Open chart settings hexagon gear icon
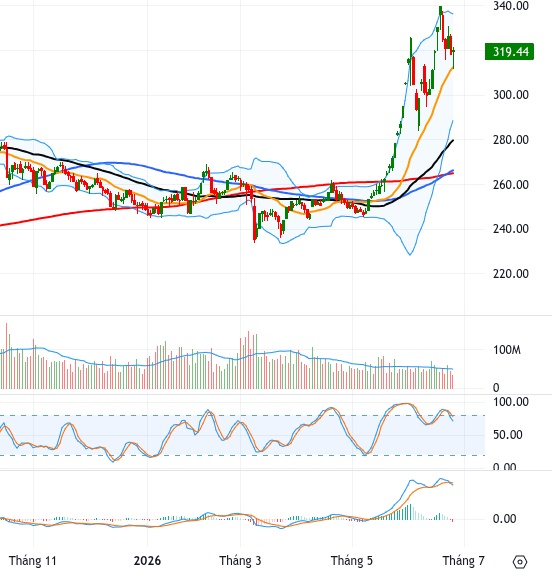This screenshot has width=552, height=571. (x=520, y=561)
